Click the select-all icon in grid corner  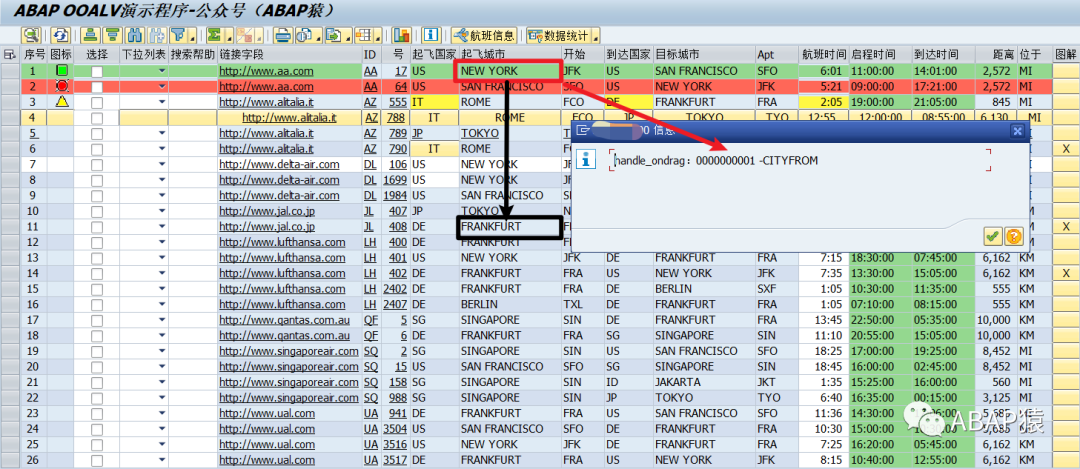coord(9,54)
